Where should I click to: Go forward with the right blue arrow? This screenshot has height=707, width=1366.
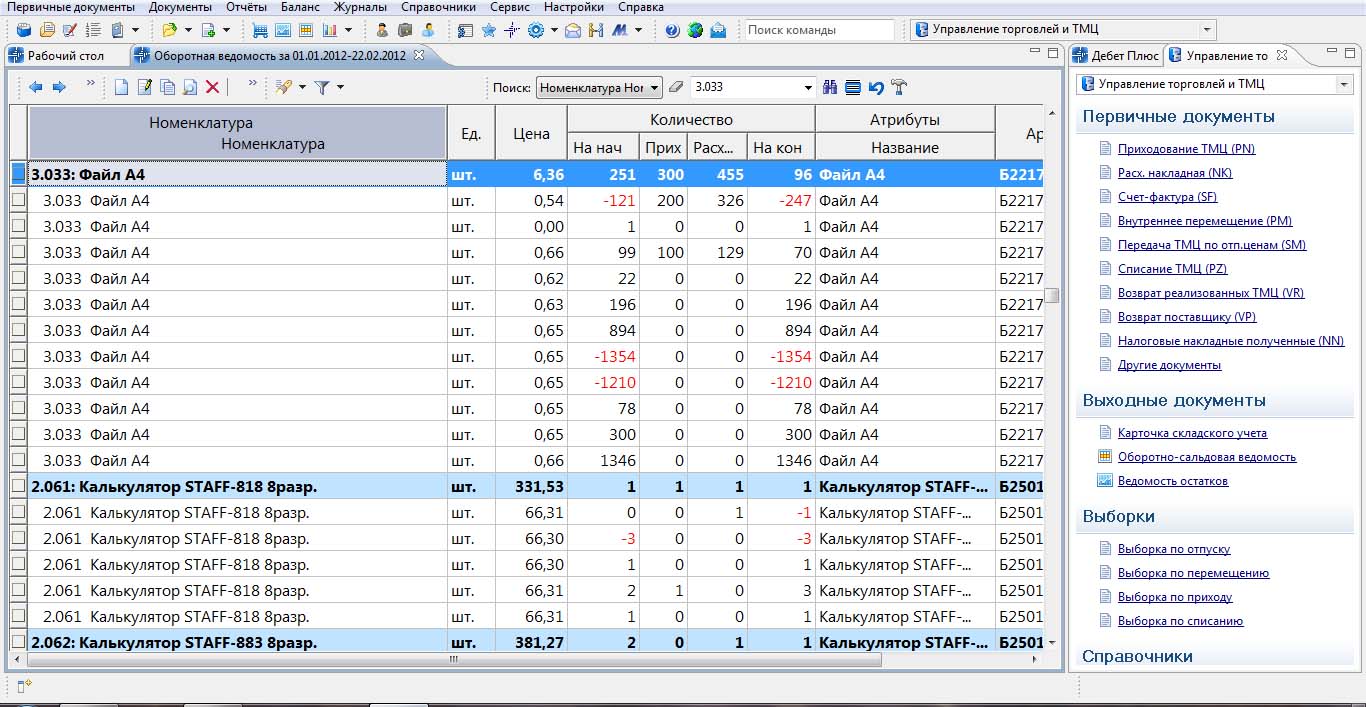pos(59,87)
